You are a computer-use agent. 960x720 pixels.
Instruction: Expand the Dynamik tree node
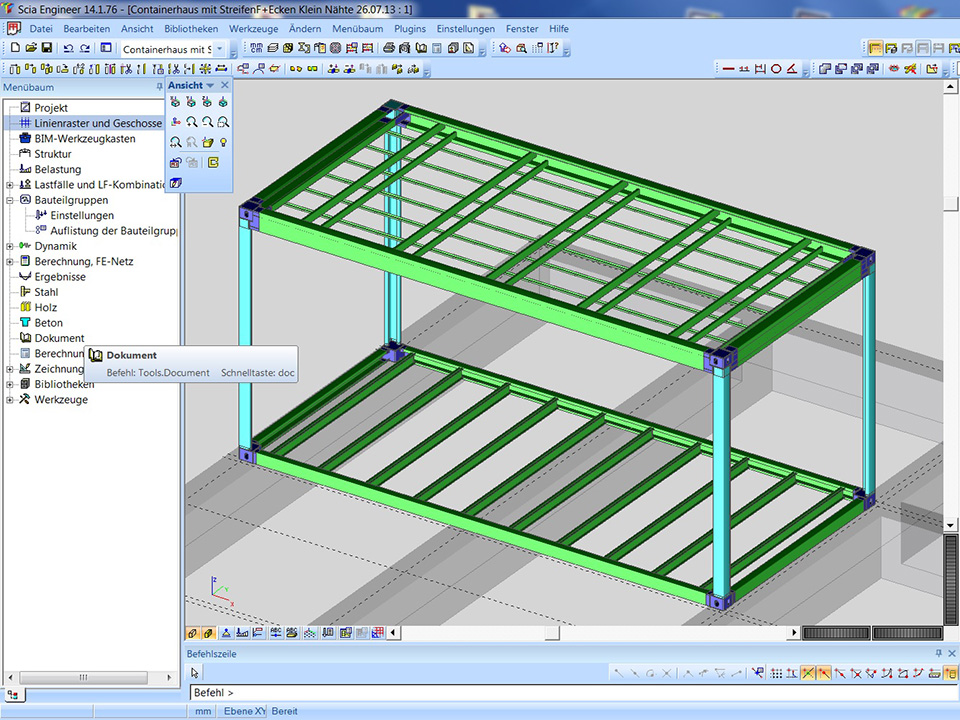point(10,246)
